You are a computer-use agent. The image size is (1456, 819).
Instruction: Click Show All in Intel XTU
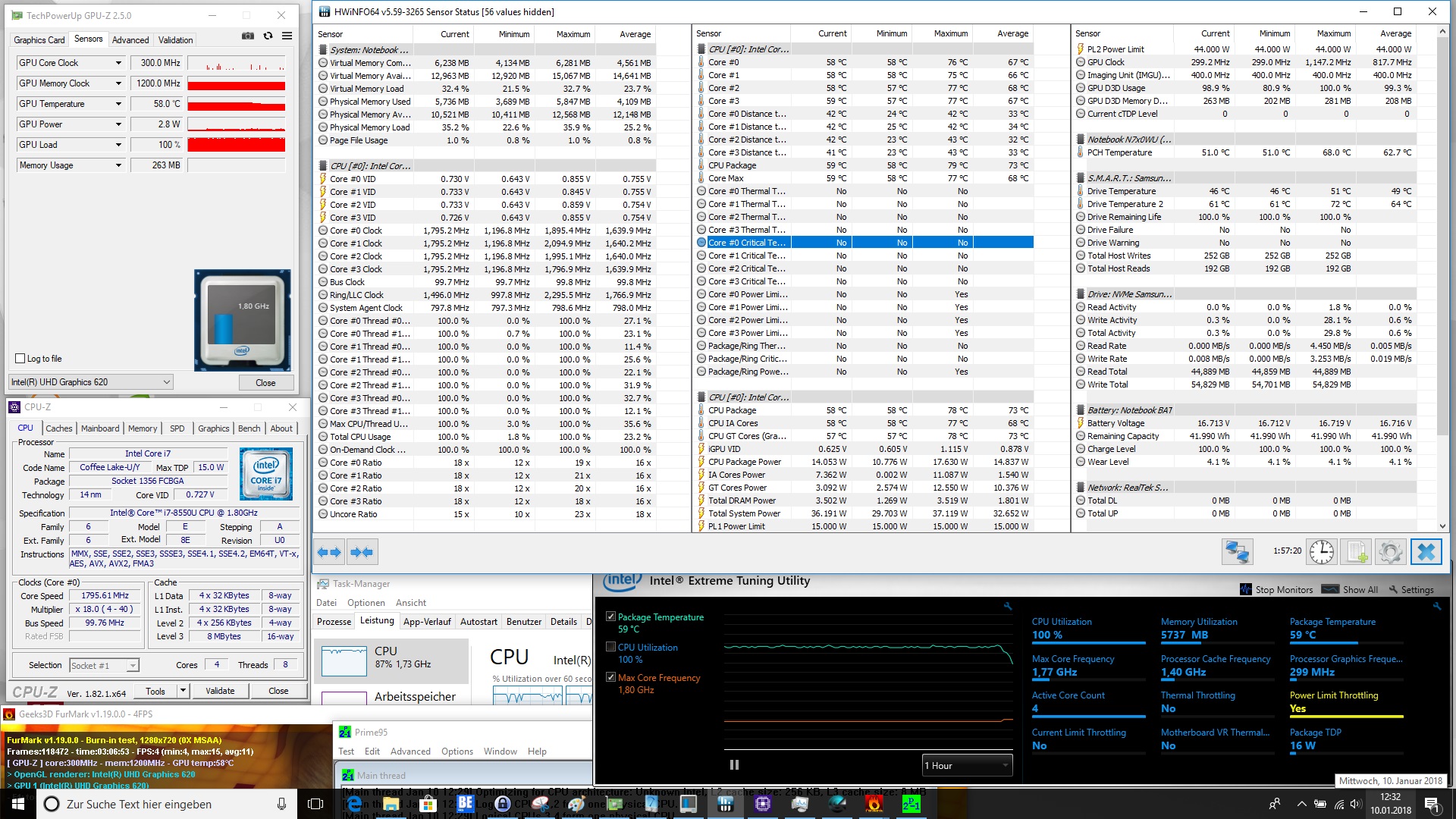[1349, 589]
